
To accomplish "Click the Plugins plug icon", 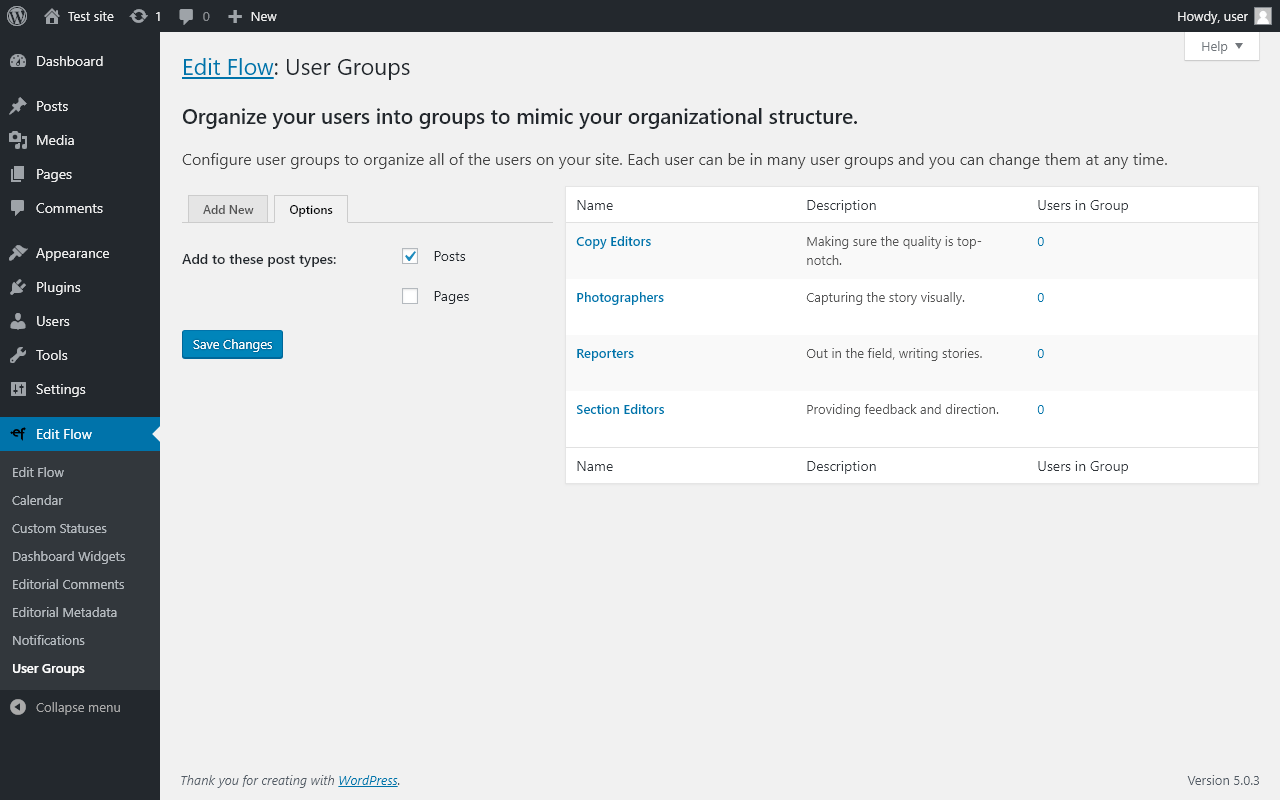I will tap(18, 287).
